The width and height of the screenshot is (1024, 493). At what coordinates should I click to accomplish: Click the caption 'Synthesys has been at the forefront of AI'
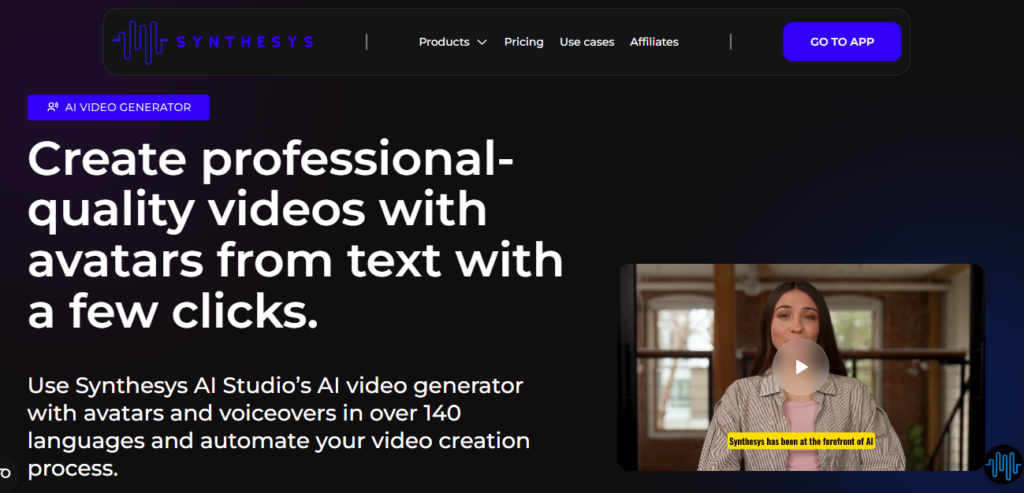pyautogui.click(x=801, y=441)
